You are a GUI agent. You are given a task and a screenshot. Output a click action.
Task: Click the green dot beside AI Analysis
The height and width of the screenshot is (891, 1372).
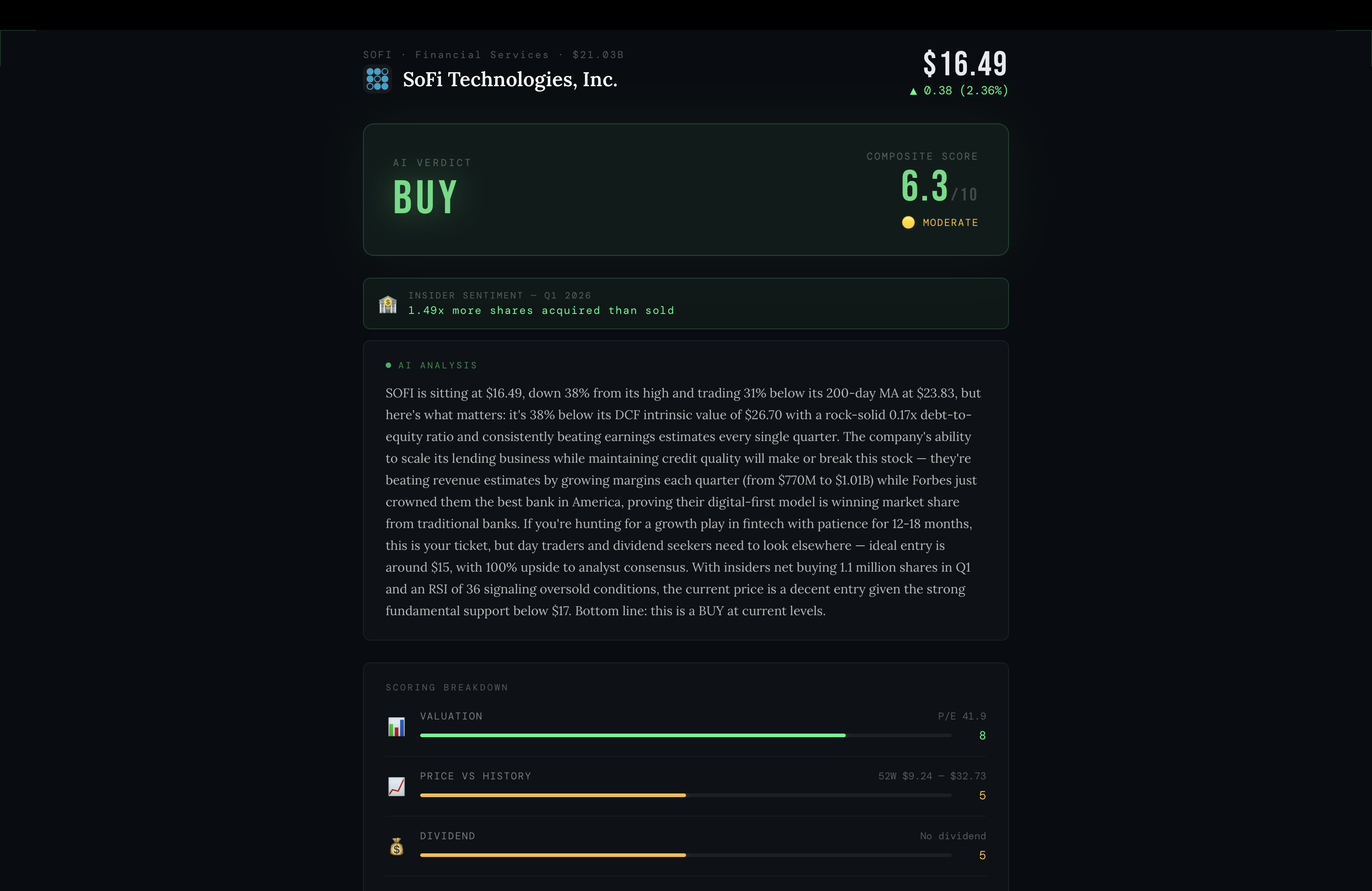click(389, 365)
